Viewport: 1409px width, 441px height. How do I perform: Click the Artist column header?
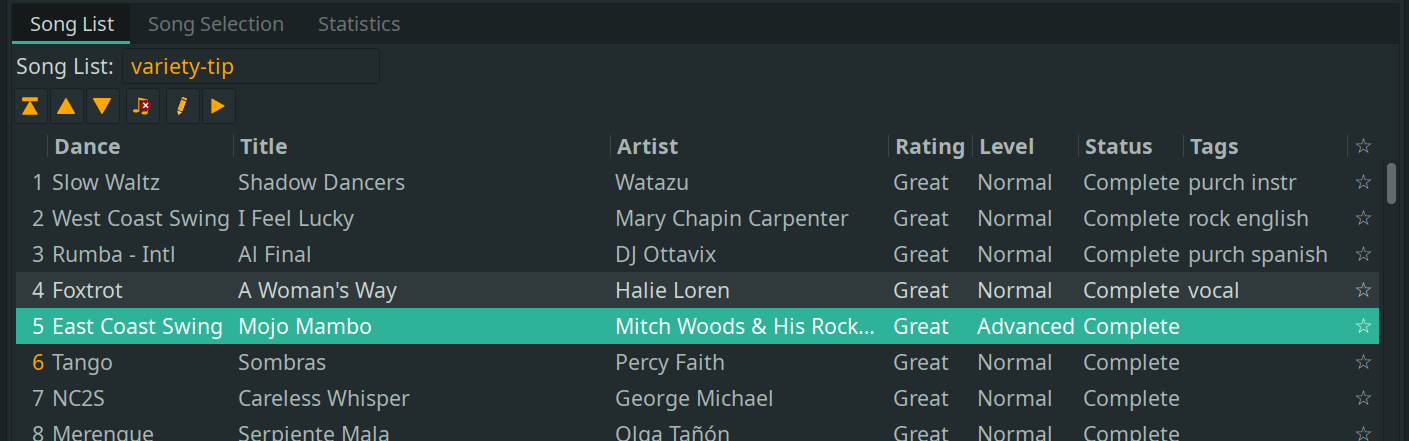click(x=647, y=147)
